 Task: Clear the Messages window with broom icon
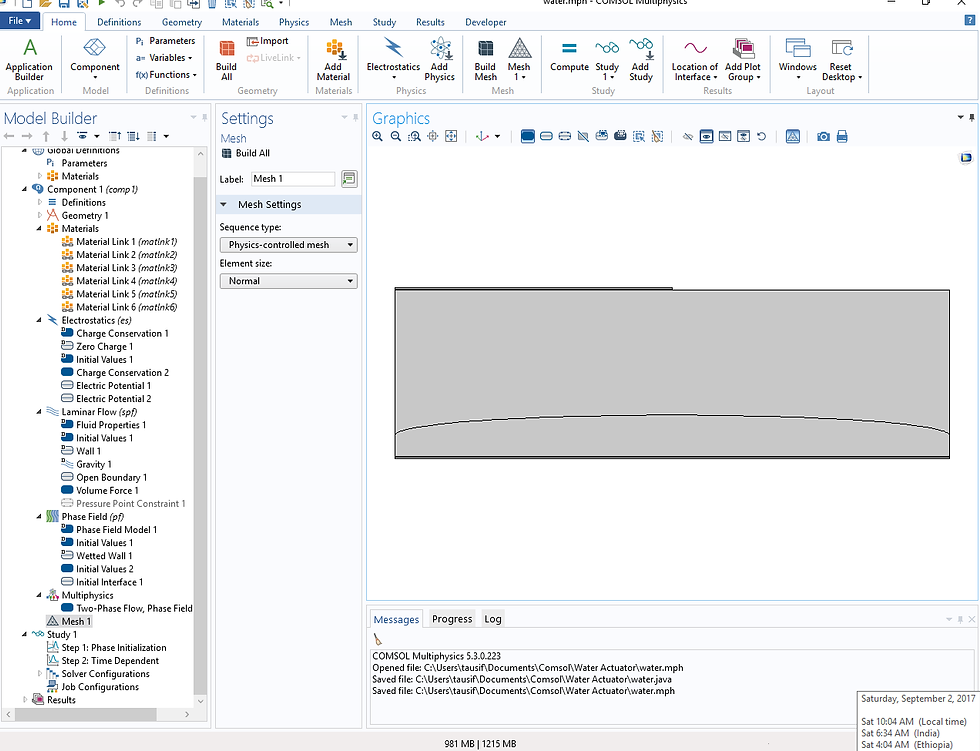378,639
